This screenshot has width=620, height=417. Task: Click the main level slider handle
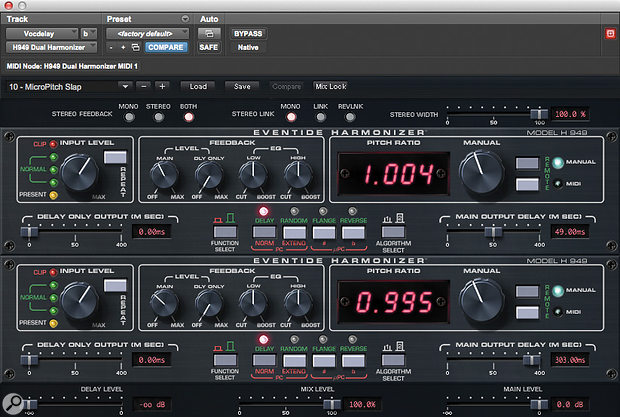coord(539,404)
